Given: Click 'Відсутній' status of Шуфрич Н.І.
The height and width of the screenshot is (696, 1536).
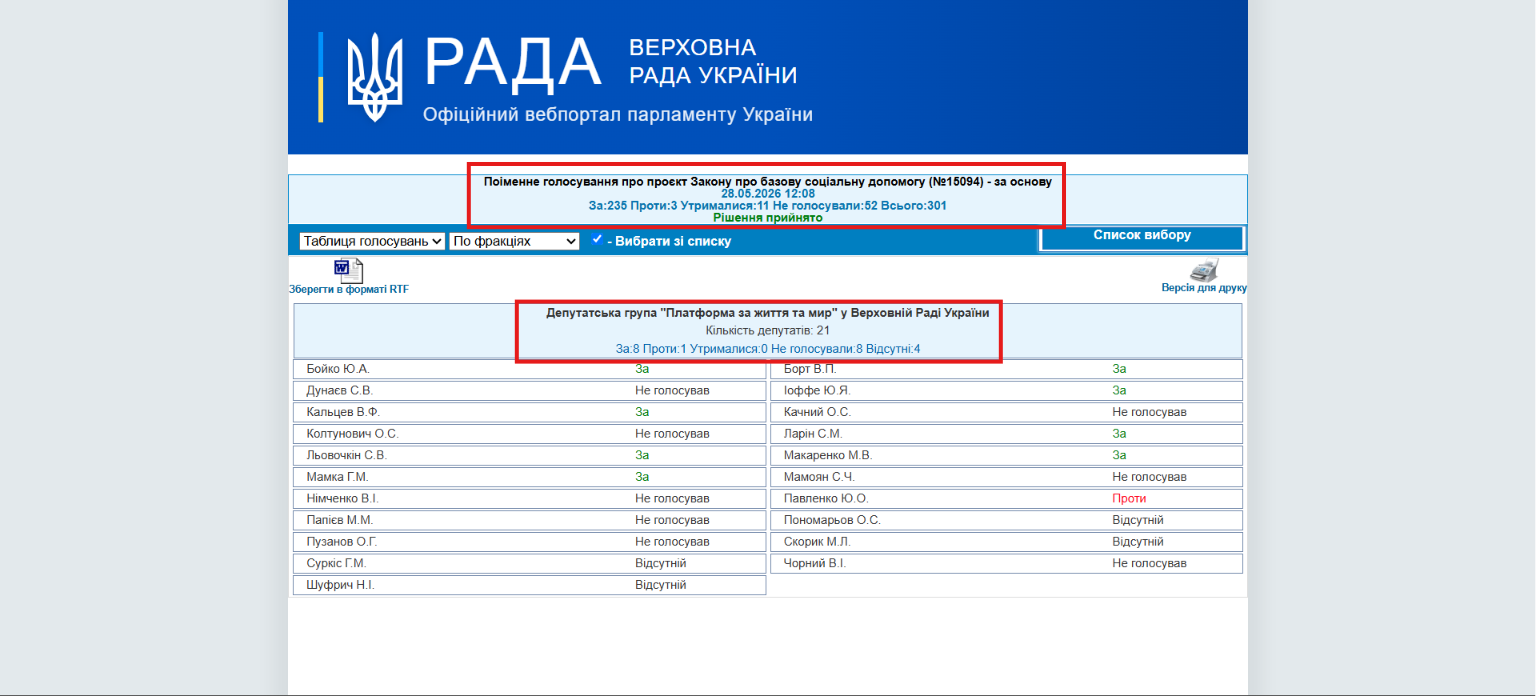Looking at the screenshot, I should tap(660, 585).
